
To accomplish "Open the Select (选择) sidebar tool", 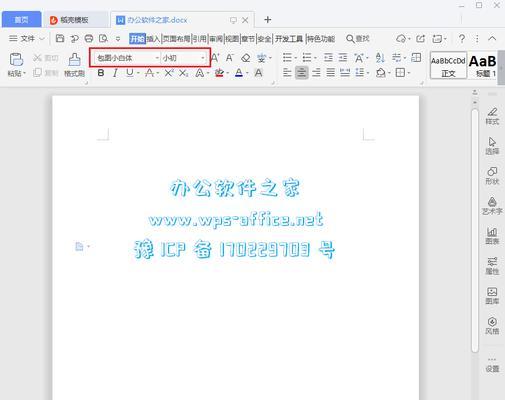I will coord(492,146).
